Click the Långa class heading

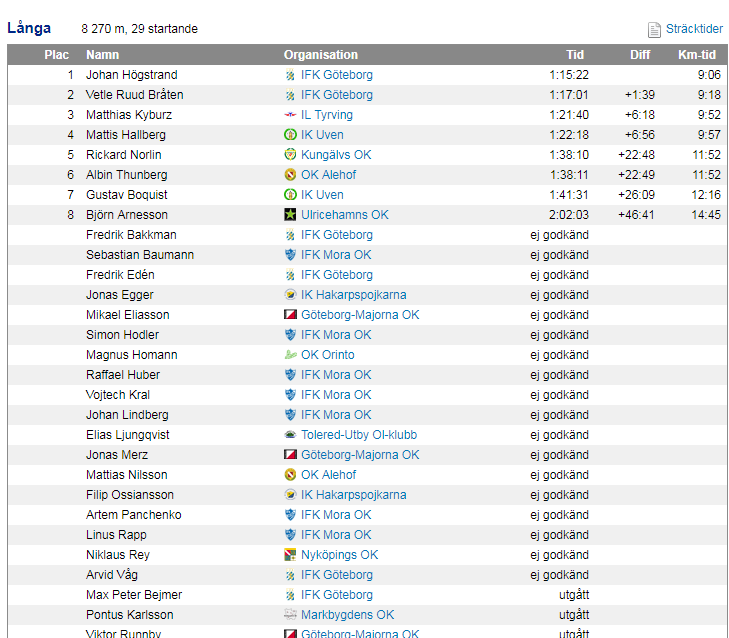(x=29, y=28)
